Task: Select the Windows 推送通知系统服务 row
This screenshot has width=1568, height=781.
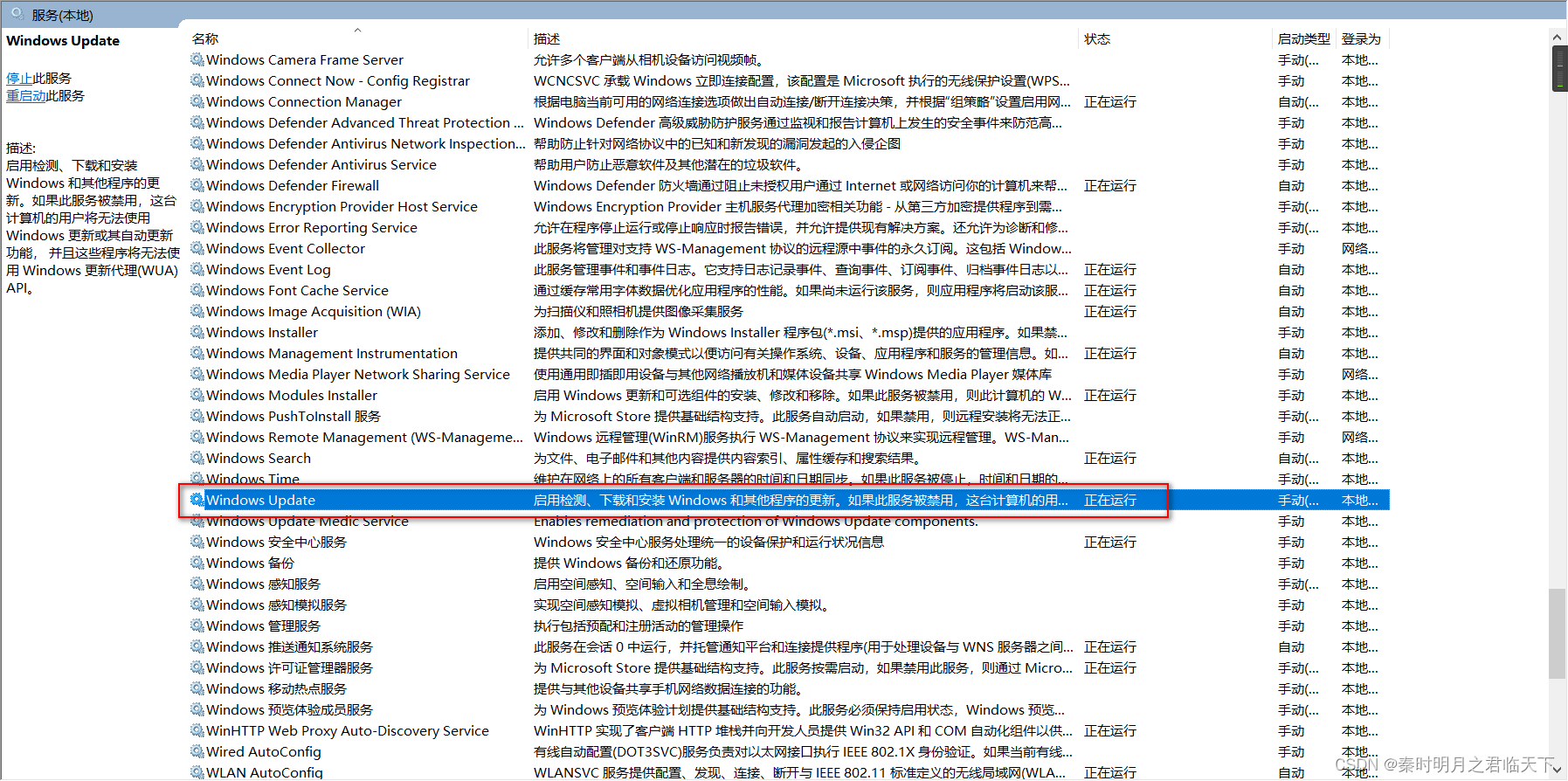Action: click(x=289, y=647)
